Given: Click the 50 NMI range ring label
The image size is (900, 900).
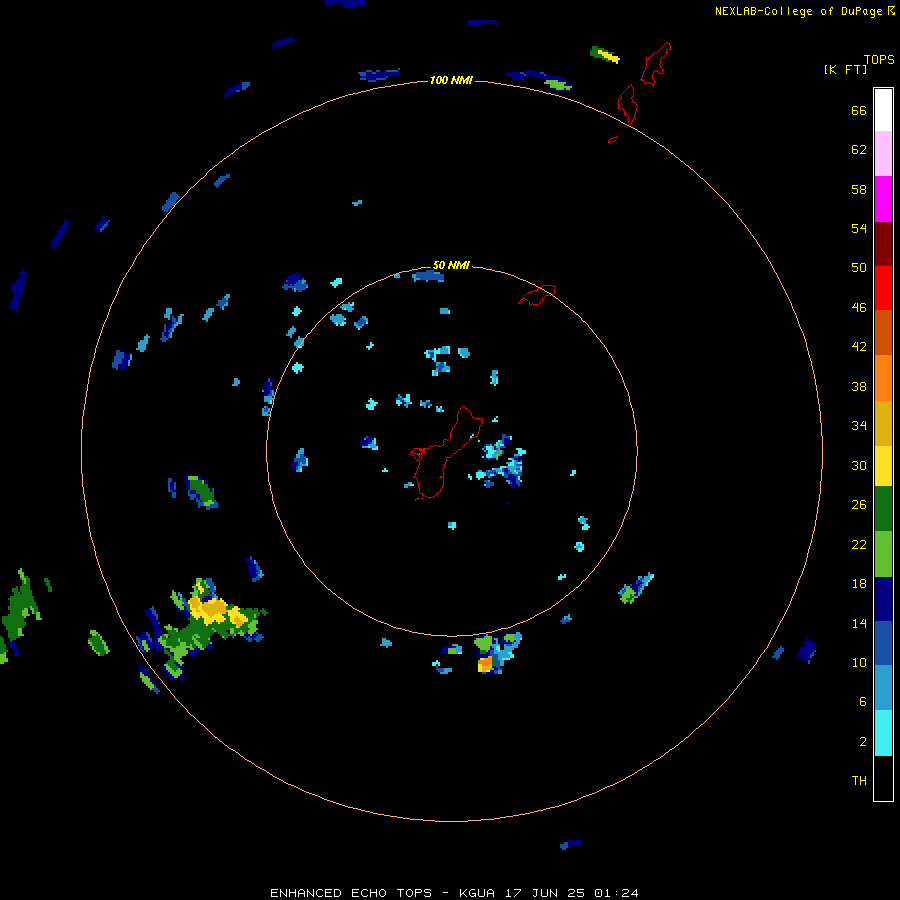Looking at the screenshot, I should pyautogui.click(x=451, y=265).
